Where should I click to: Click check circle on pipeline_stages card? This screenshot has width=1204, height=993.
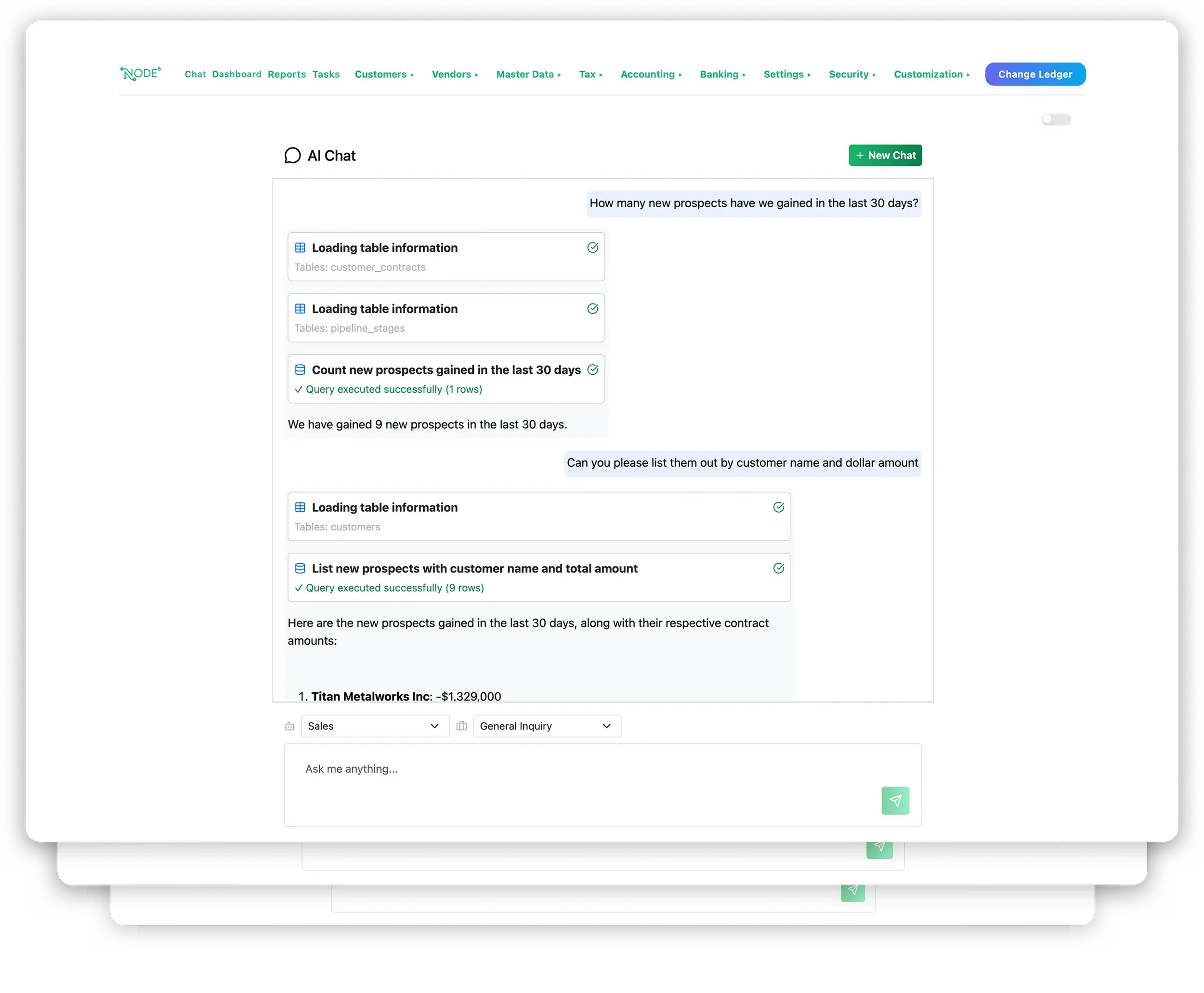592,309
